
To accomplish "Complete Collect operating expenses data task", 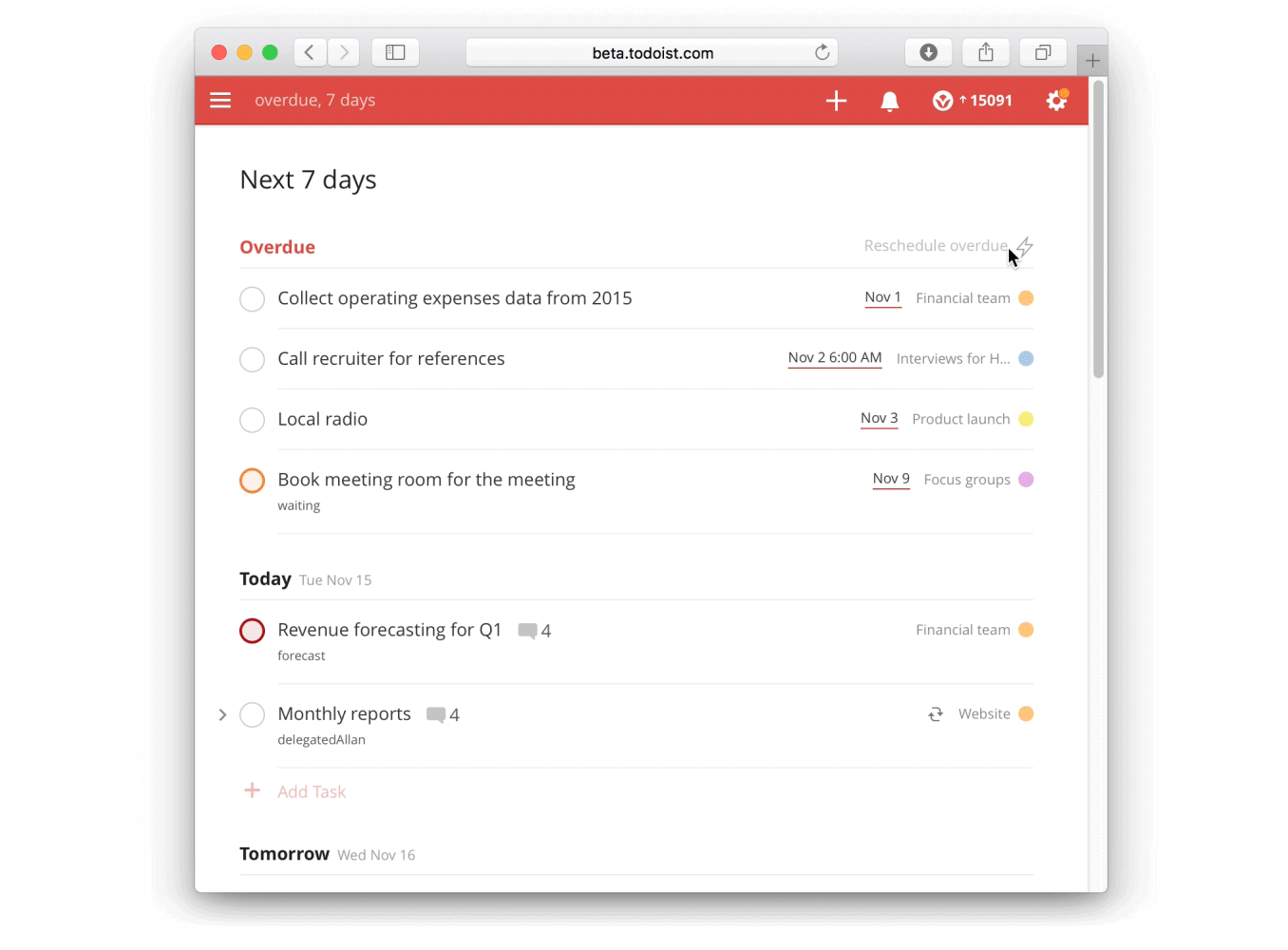I will coord(252,299).
